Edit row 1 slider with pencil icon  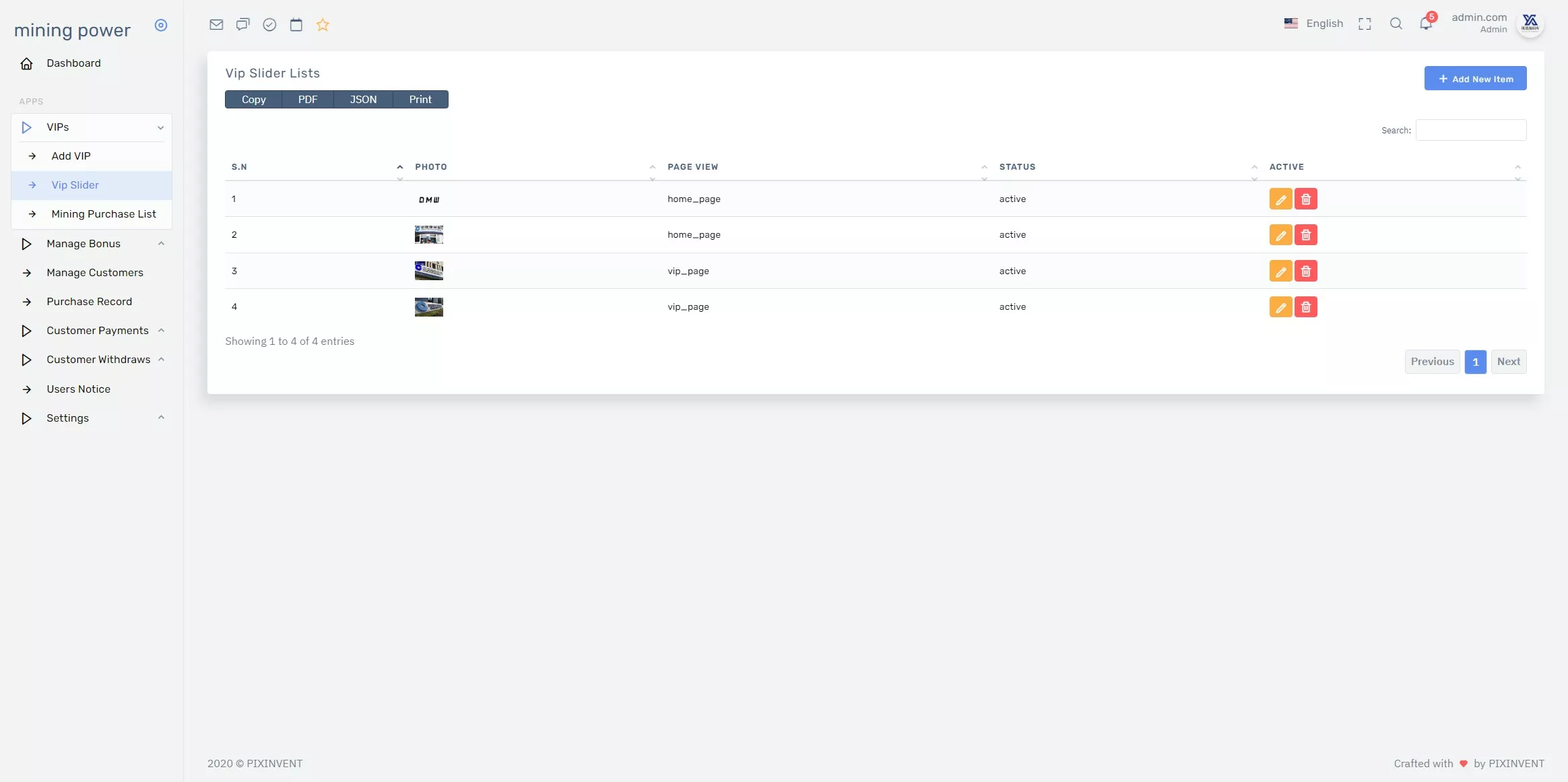pyautogui.click(x=1280, y=199)
